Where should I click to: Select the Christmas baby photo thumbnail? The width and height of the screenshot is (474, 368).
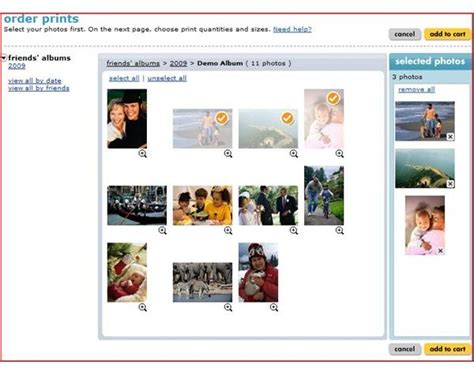tap(127, 272)
